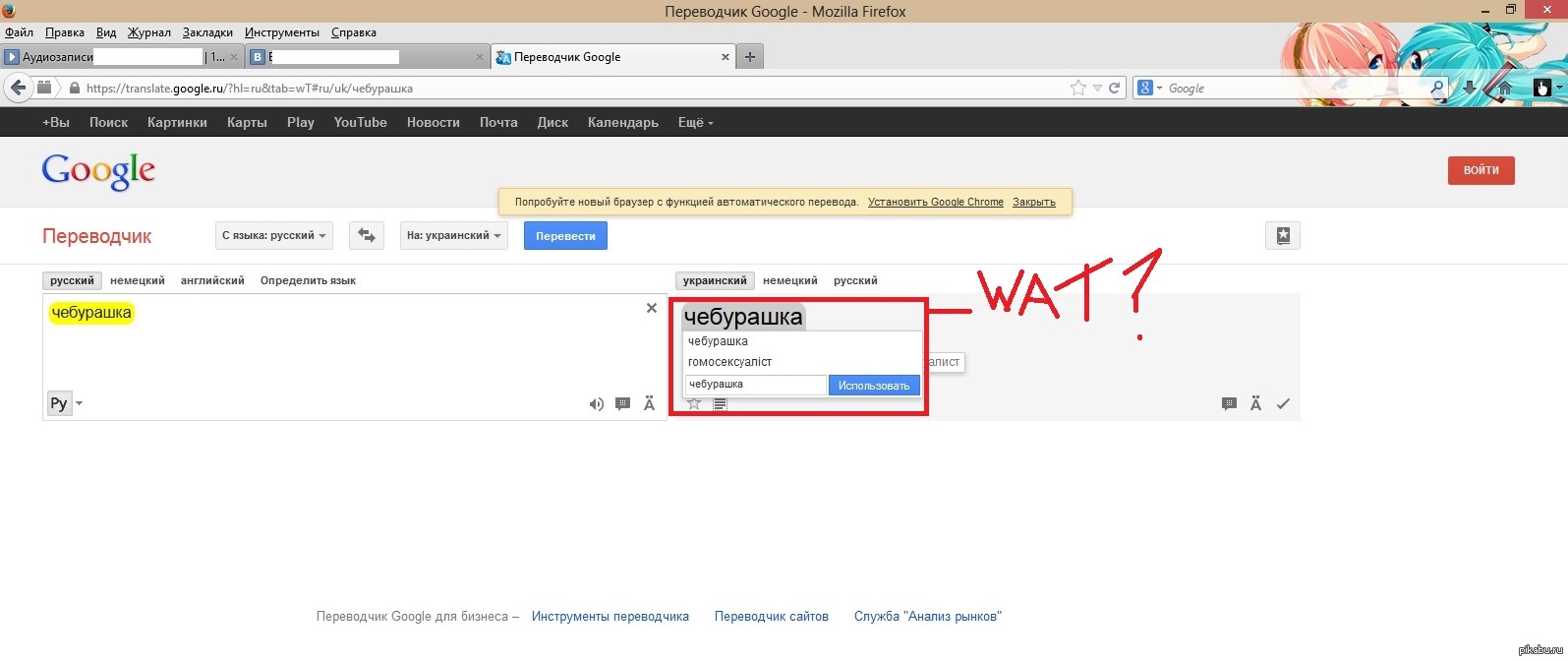
Task: Click the blue Перевести button
Action: pos(565,236)
